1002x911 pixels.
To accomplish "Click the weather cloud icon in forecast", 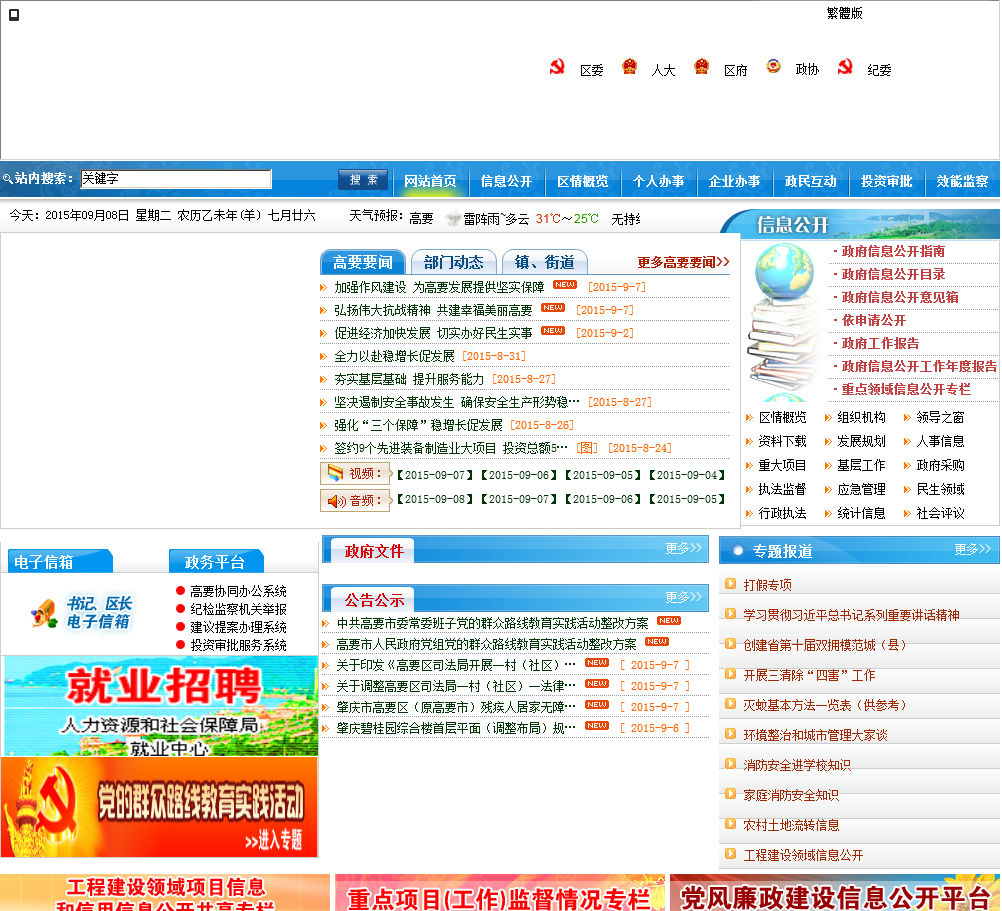I will click(x=453, y=218).
